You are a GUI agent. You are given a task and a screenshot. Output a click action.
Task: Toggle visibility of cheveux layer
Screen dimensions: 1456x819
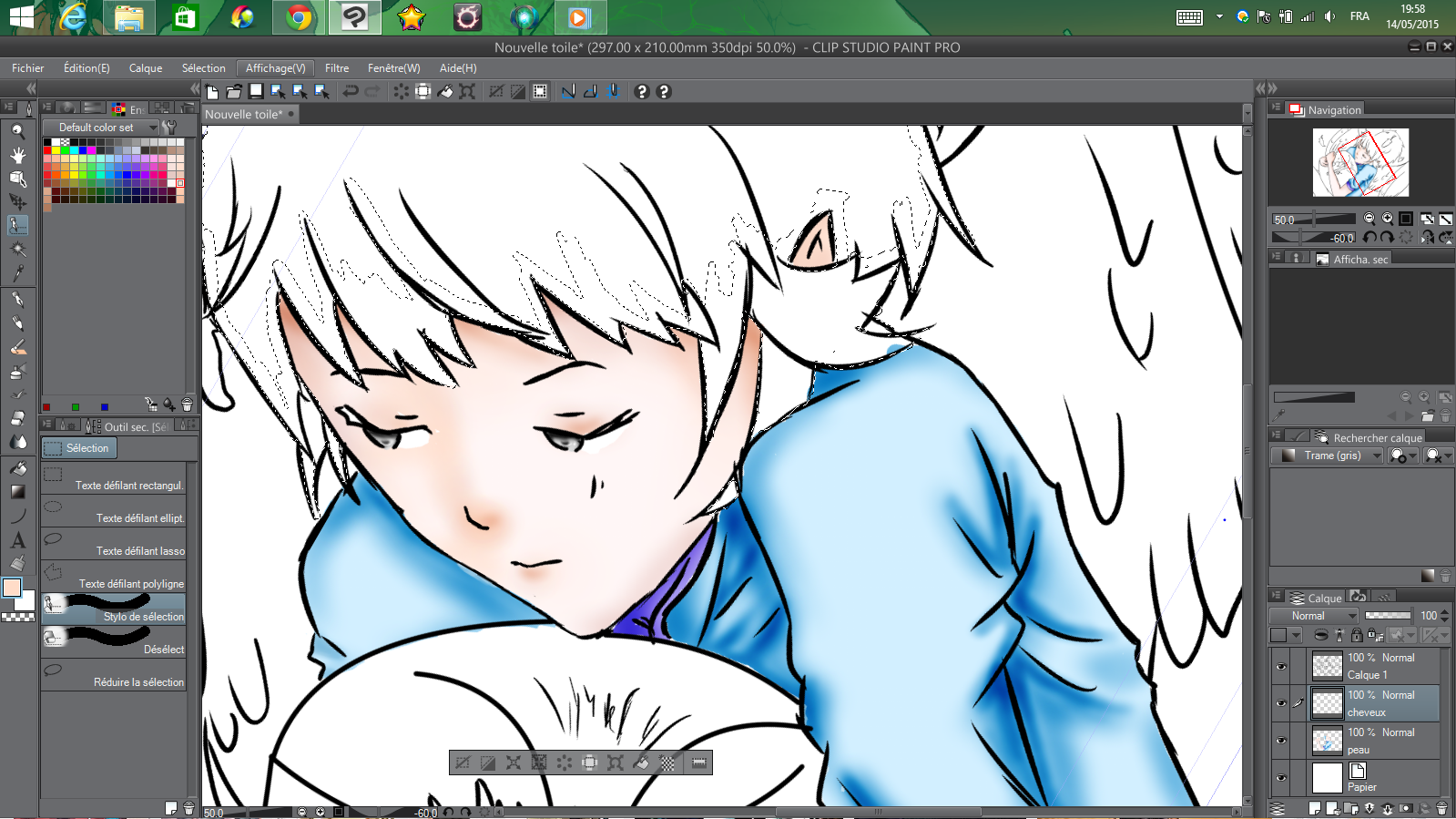1281,703
